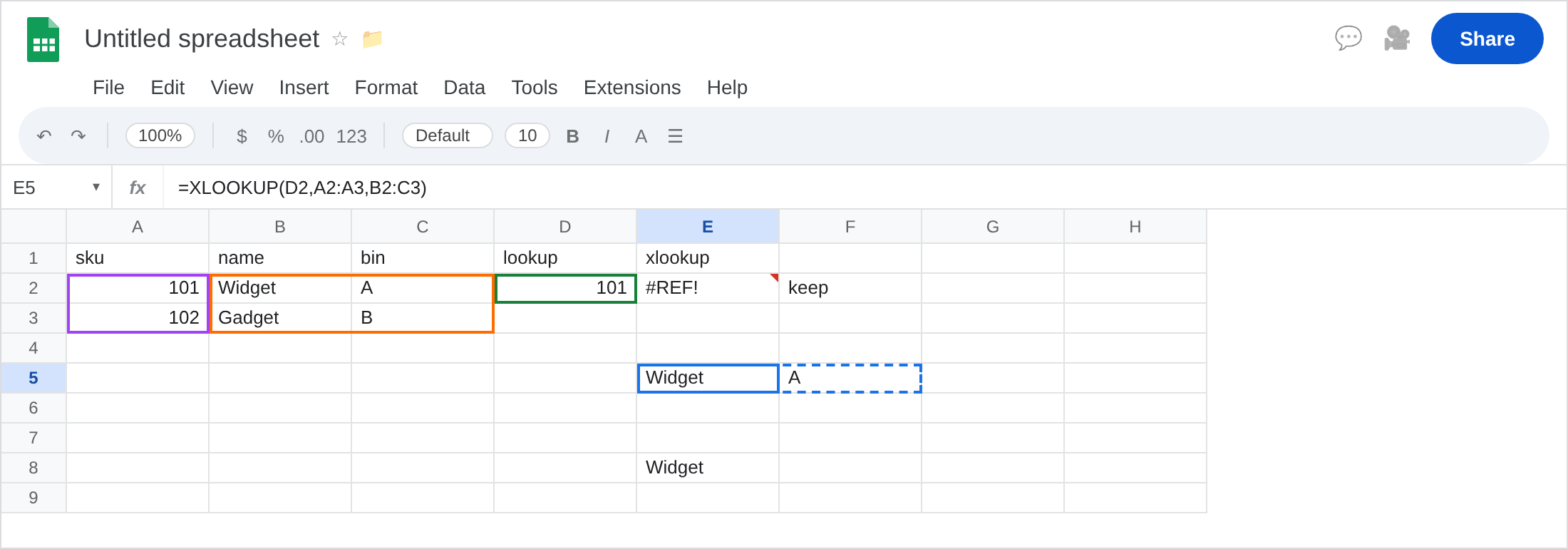Select column A header
This screenshot has height=549, width=1568.
tap(138, 227)
